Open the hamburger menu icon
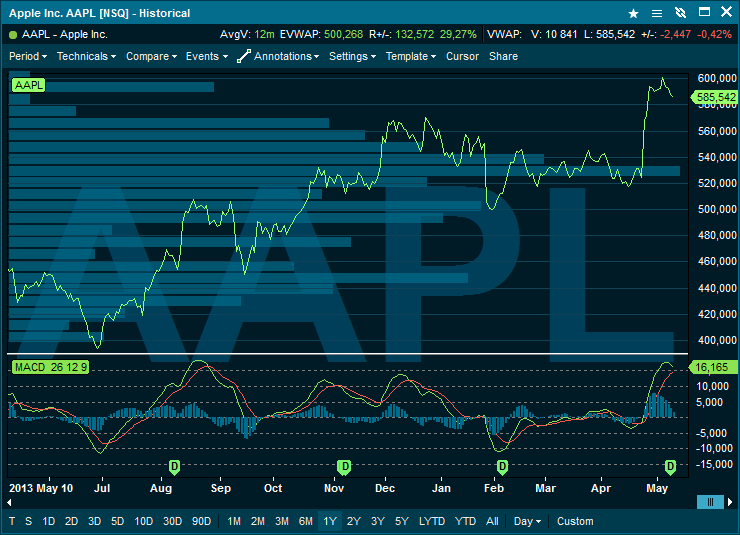 point(656,14)
